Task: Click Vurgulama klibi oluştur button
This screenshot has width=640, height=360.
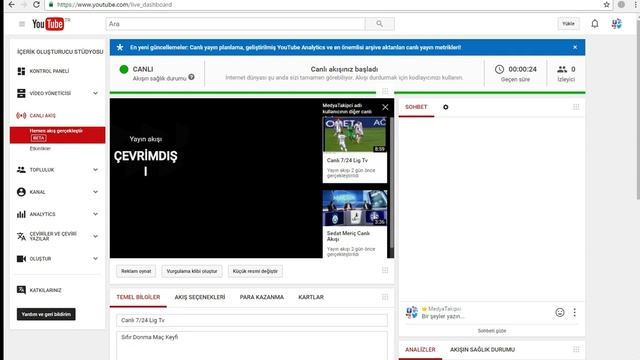Action: pos(192,271)
